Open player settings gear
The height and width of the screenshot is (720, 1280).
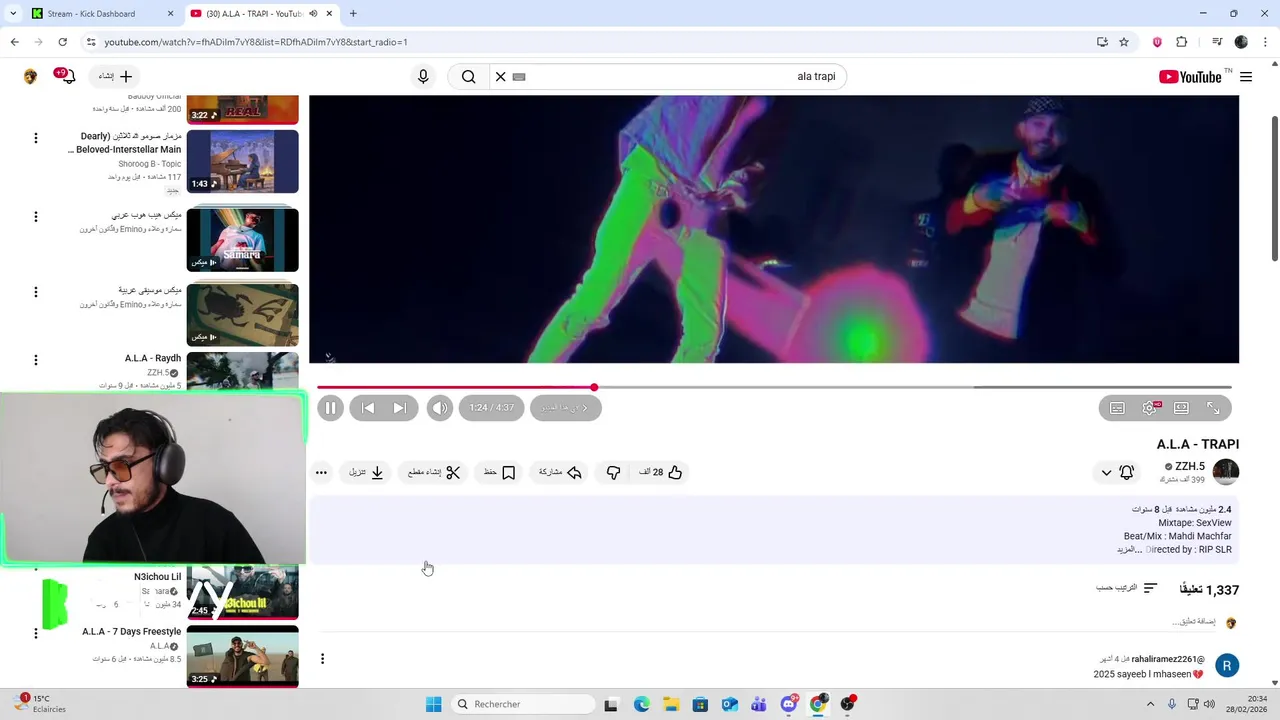tap(1150, 408)
